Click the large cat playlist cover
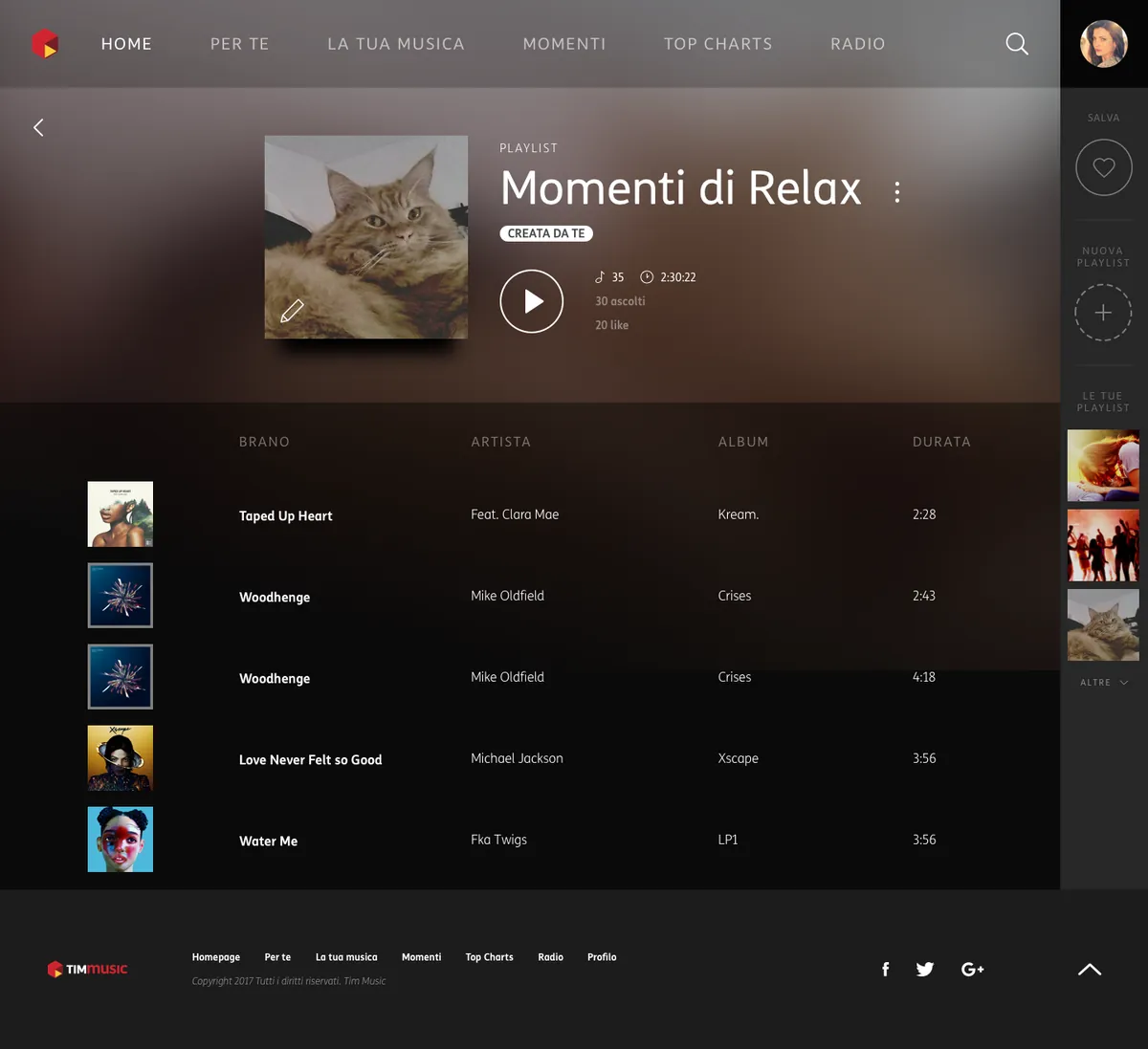 click(x=366, y=237)
